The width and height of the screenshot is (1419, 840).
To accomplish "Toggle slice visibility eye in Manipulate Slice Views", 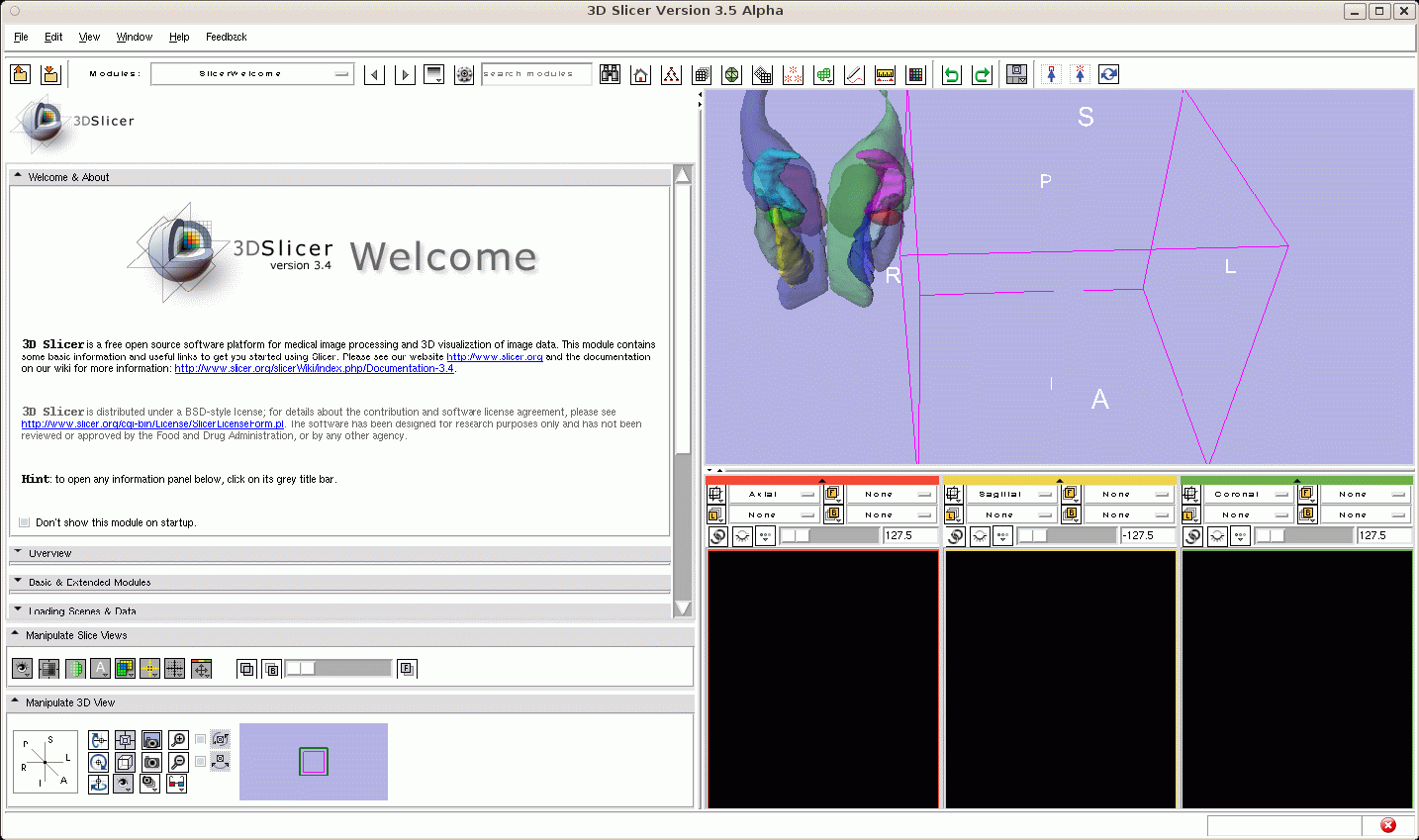I will click(22, 669).
